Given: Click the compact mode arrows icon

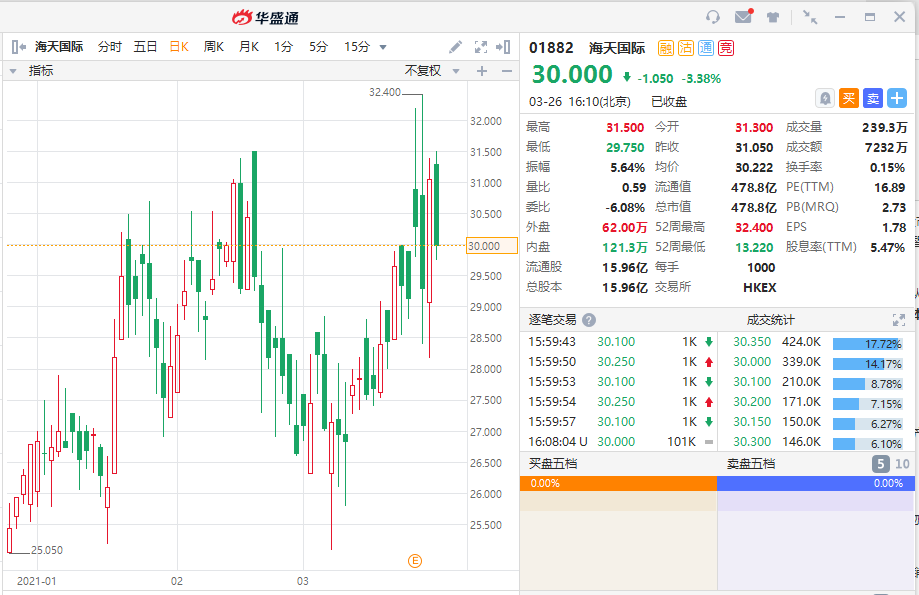Looking at the screenshot, I should 810,17.
